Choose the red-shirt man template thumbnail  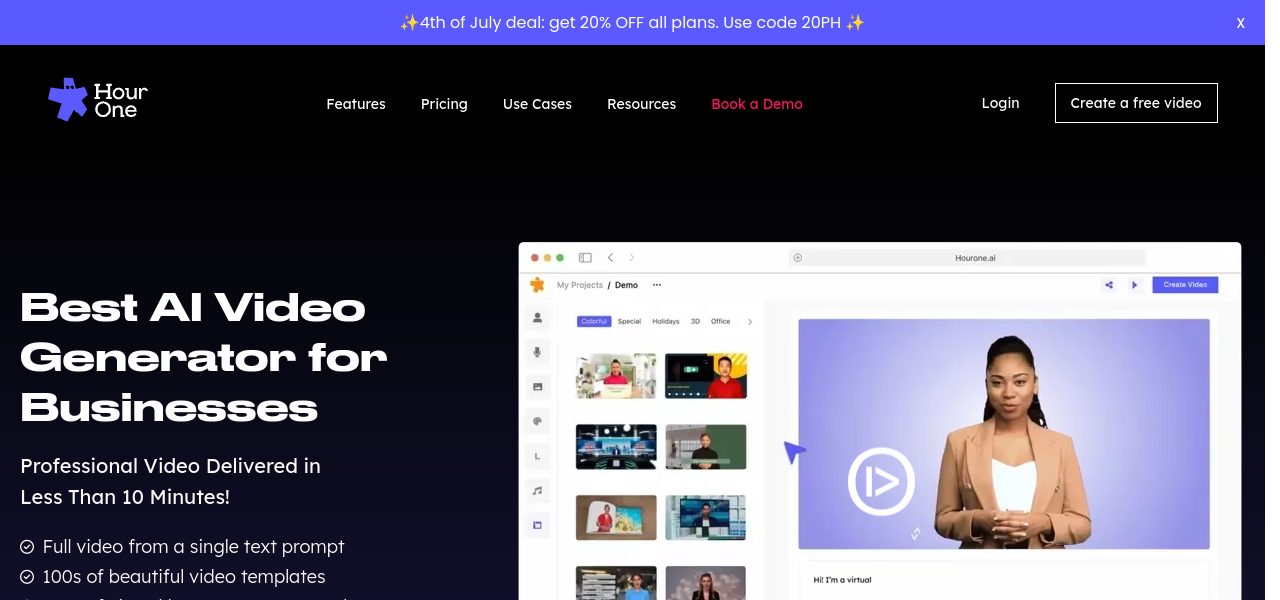pyautogui.click(x=706, y=376)
